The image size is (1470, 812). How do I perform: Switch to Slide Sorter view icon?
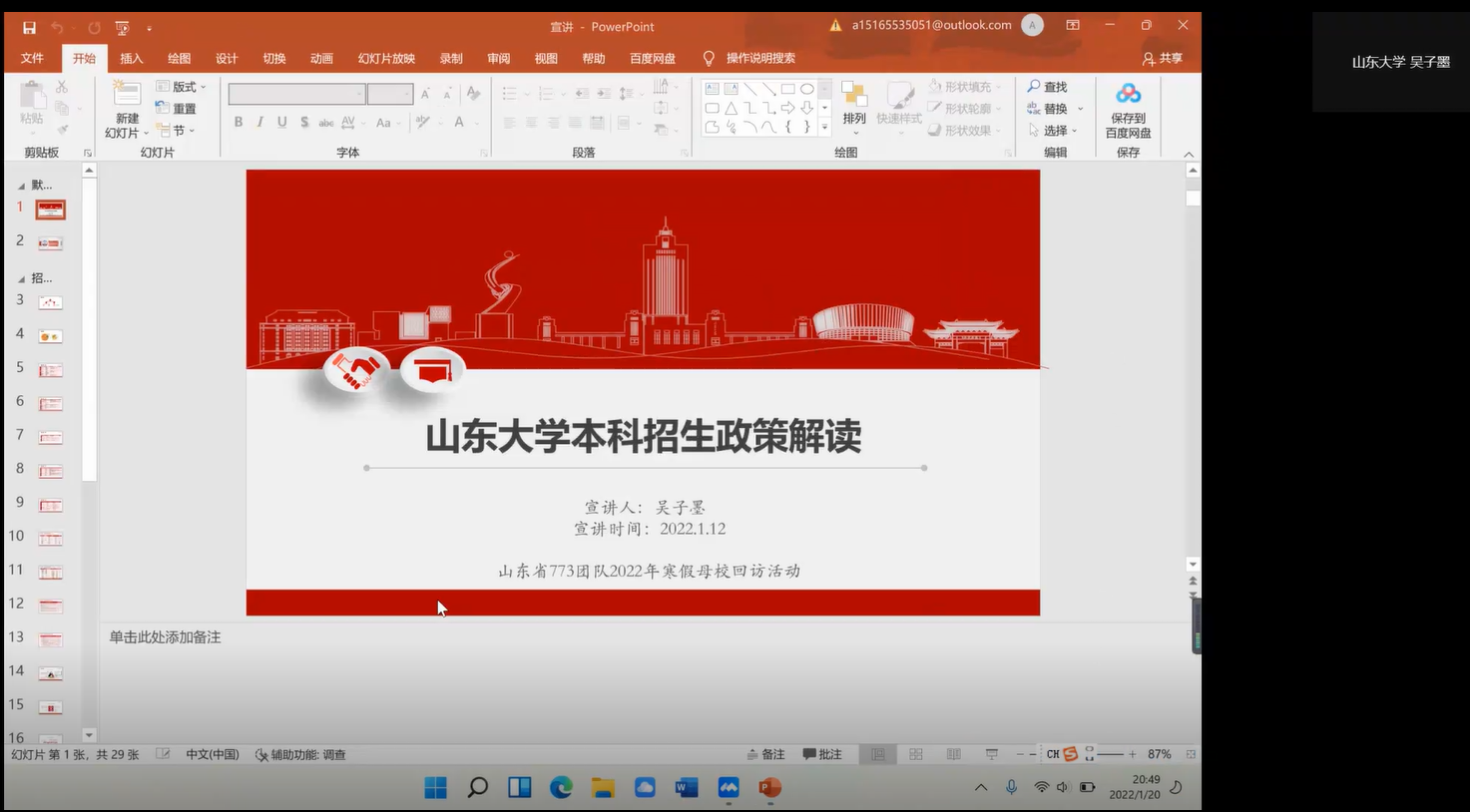tap(916, 754)
